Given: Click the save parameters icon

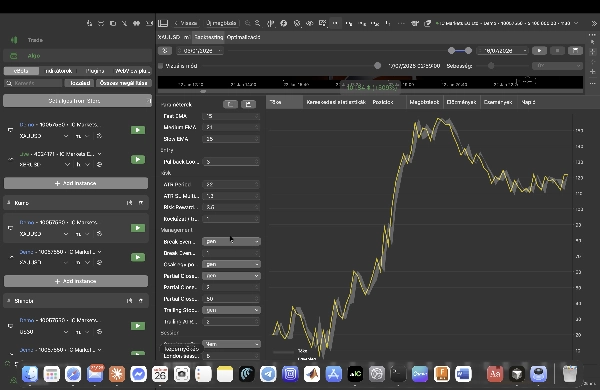Looking at the screenshot, I should (x=248, y=104).
